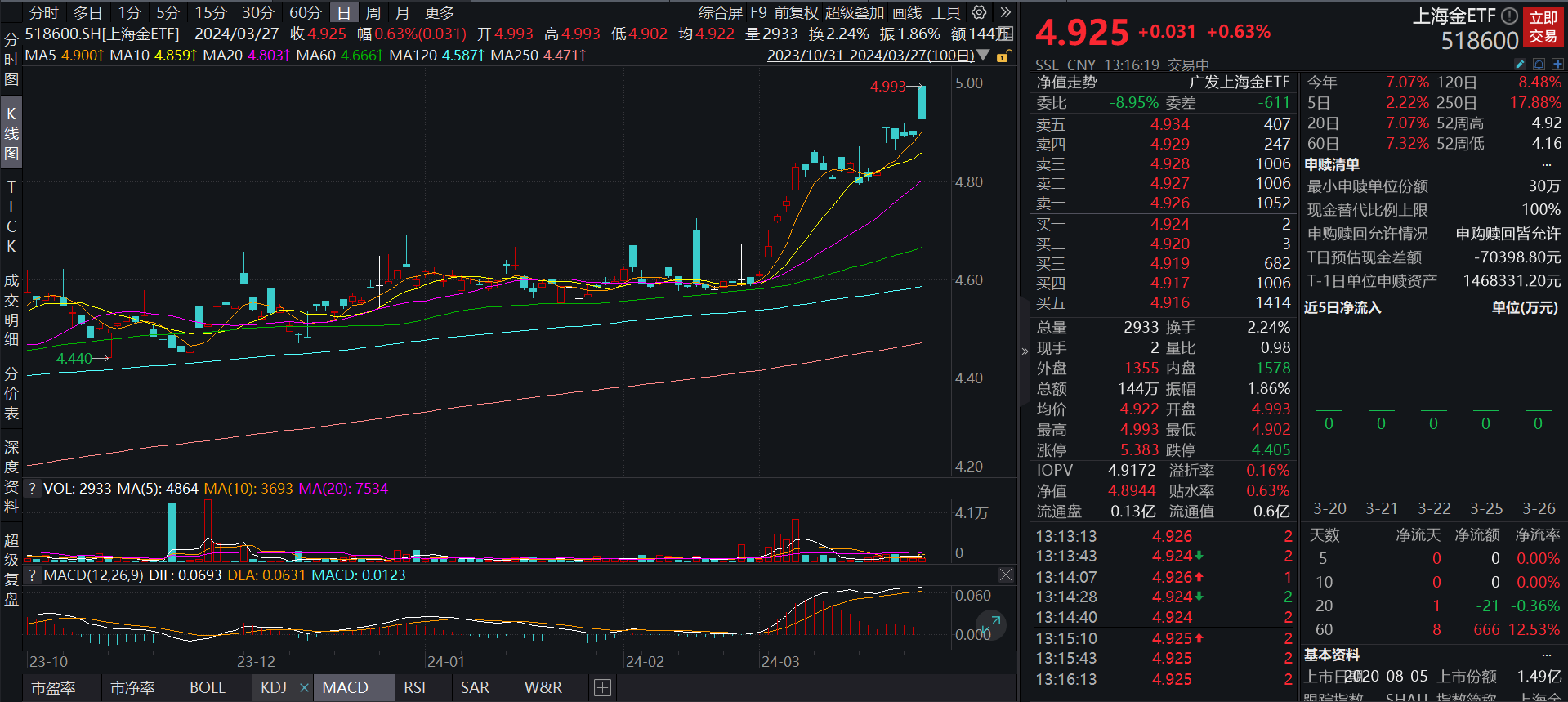Viewport: 1568px width, 702px height.
Task: Select the W&R indicator tab
Action: click(x=543, y=688)
